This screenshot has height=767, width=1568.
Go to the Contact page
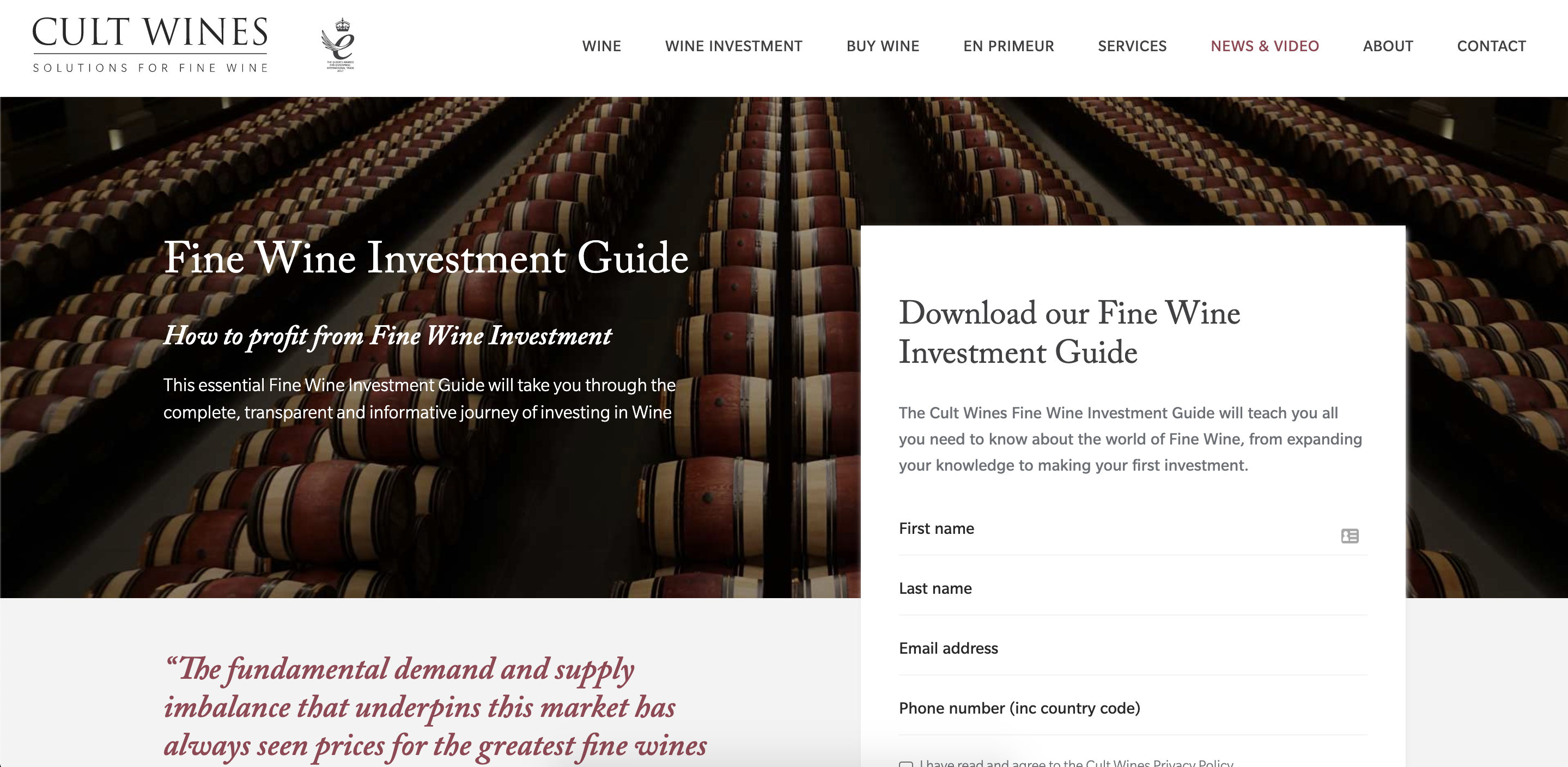click(1491, 46)
